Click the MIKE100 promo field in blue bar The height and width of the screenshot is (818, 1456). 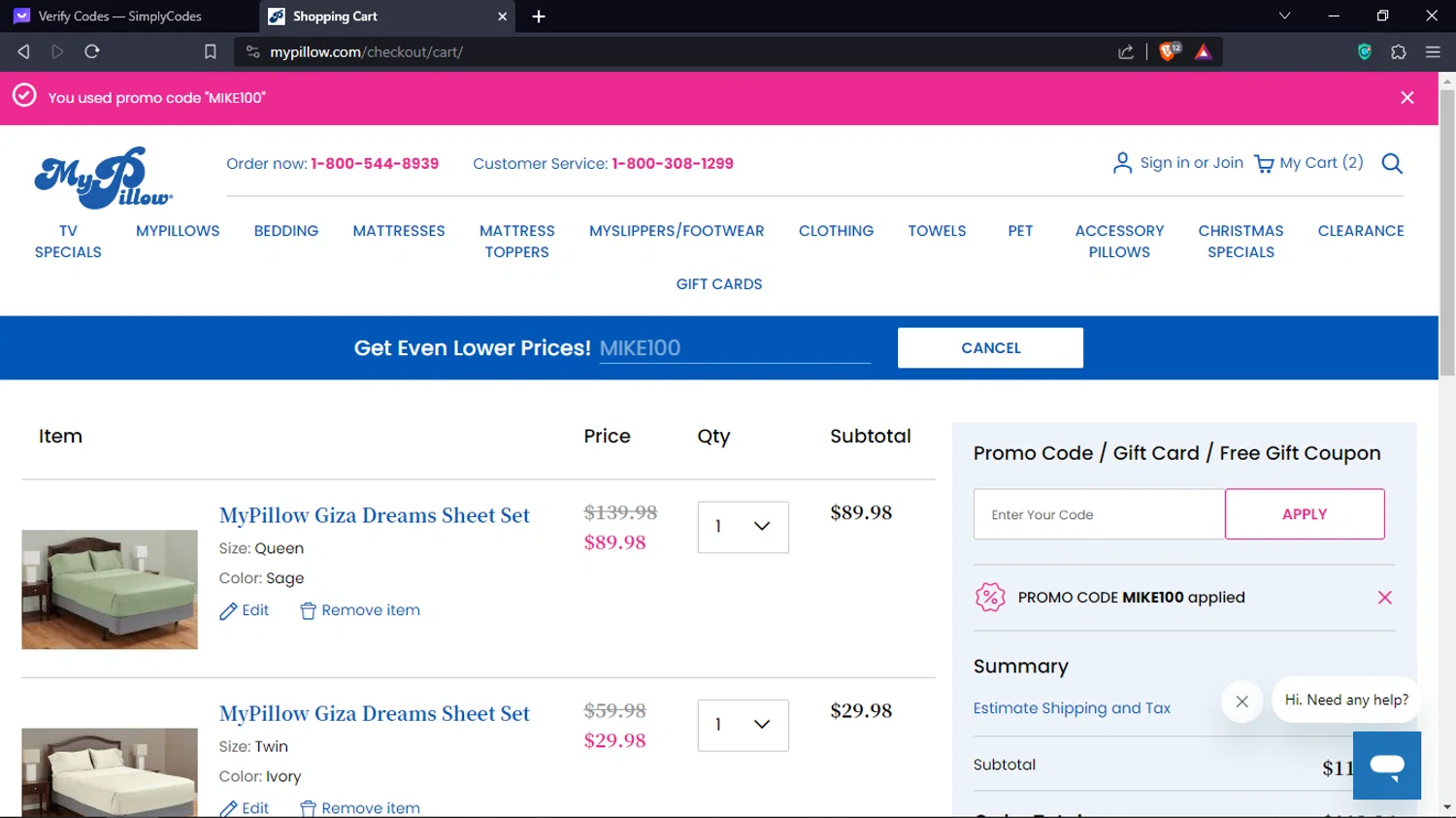tap(735, 347)
